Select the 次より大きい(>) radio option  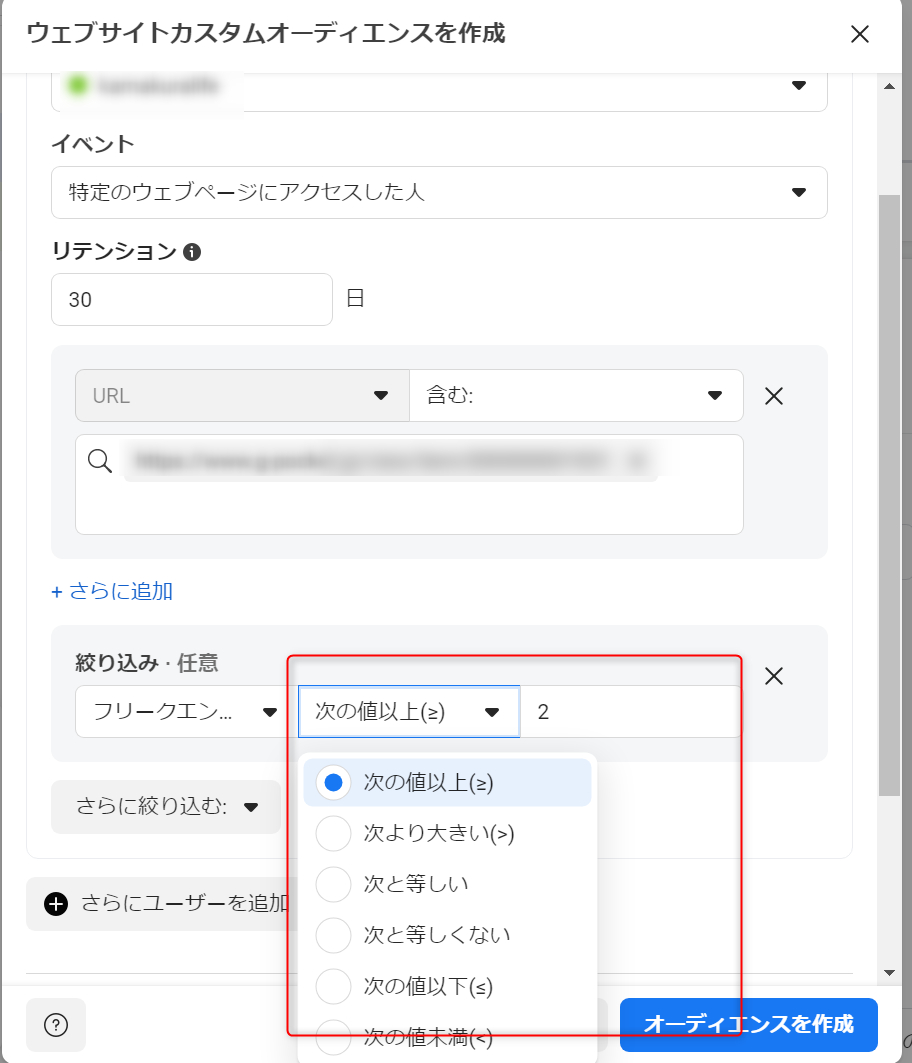coord(333,833)
